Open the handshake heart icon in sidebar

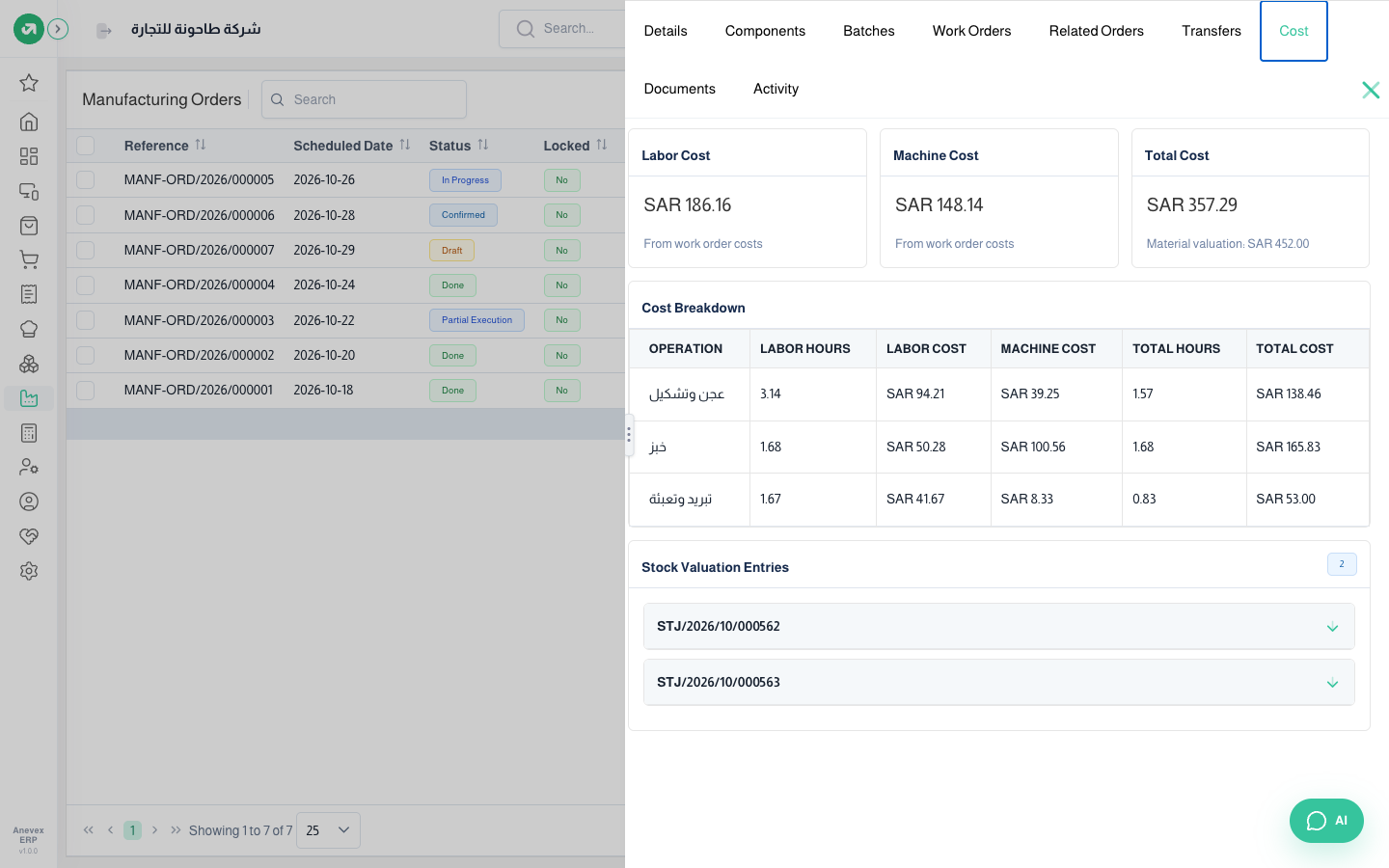(29, 536)
